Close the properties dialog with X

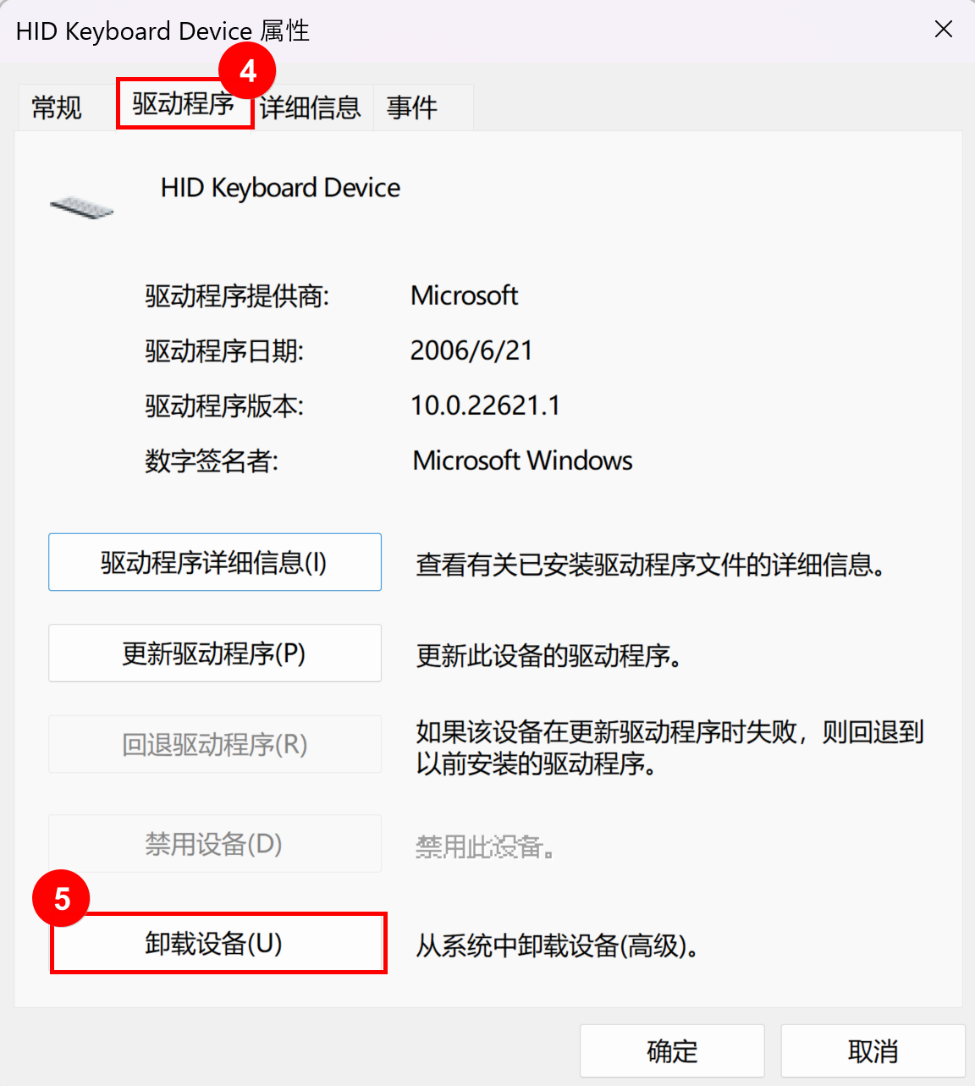coord(942,30)
